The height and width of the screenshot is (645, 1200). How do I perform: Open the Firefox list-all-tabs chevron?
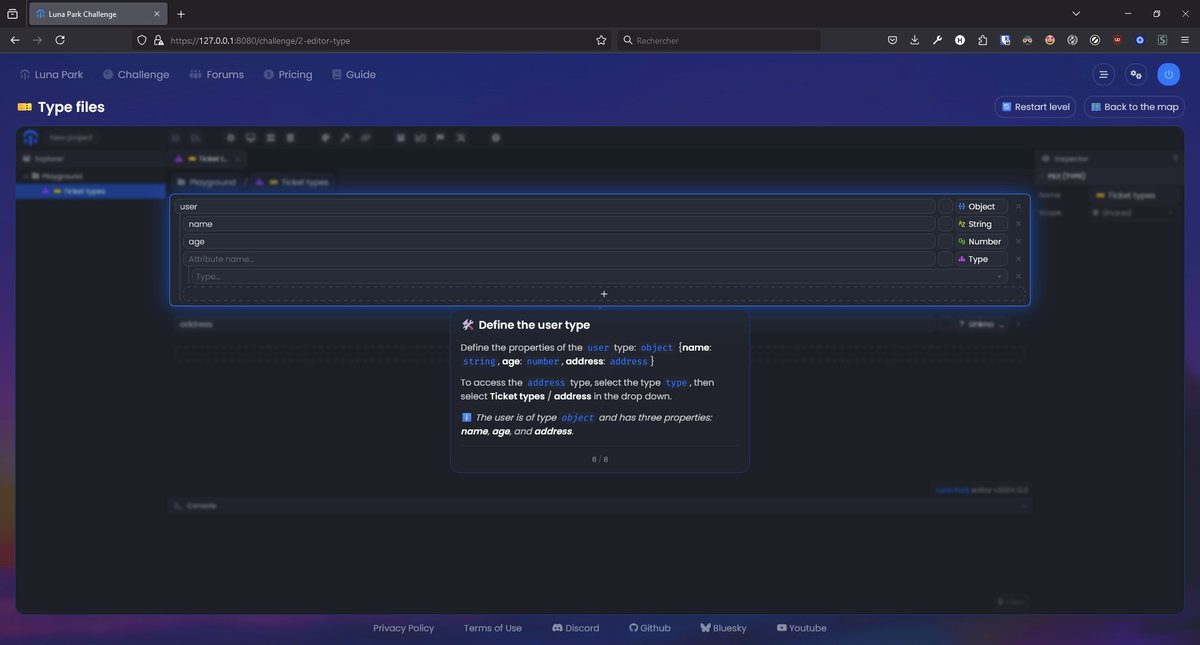1076,14
